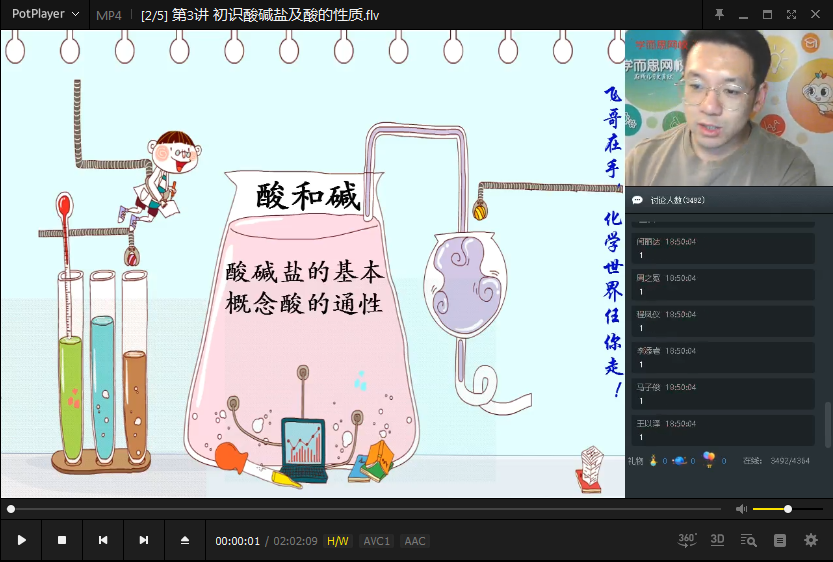Toggle 3D video mode
Image resolution: width=833 pixels, height=562 pixels.
[717, 540]
